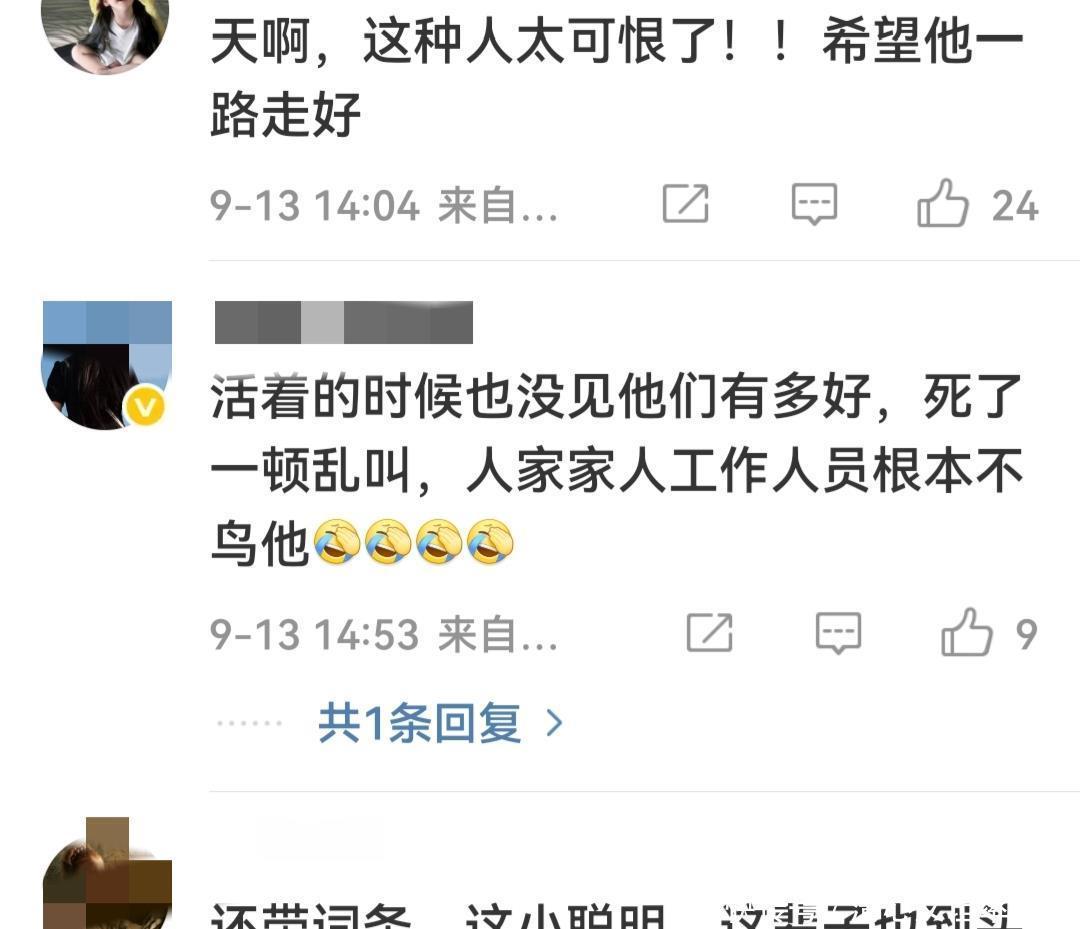
Task: Tap the 9-13 14:04 来自... timestamp
Action: coord(384,206)
